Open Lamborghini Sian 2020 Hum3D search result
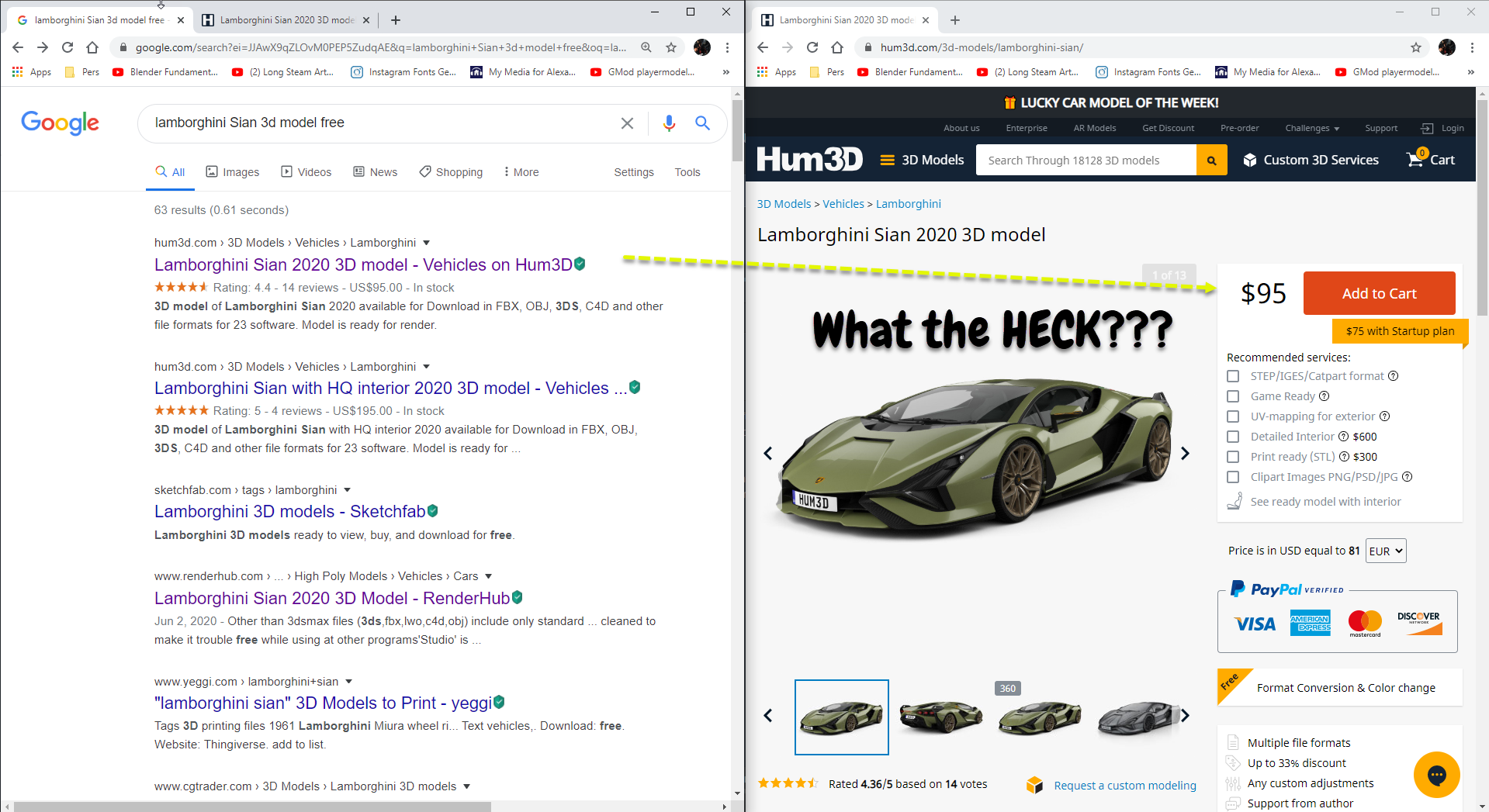1489x812 pixels. click(x=363, y=264)
